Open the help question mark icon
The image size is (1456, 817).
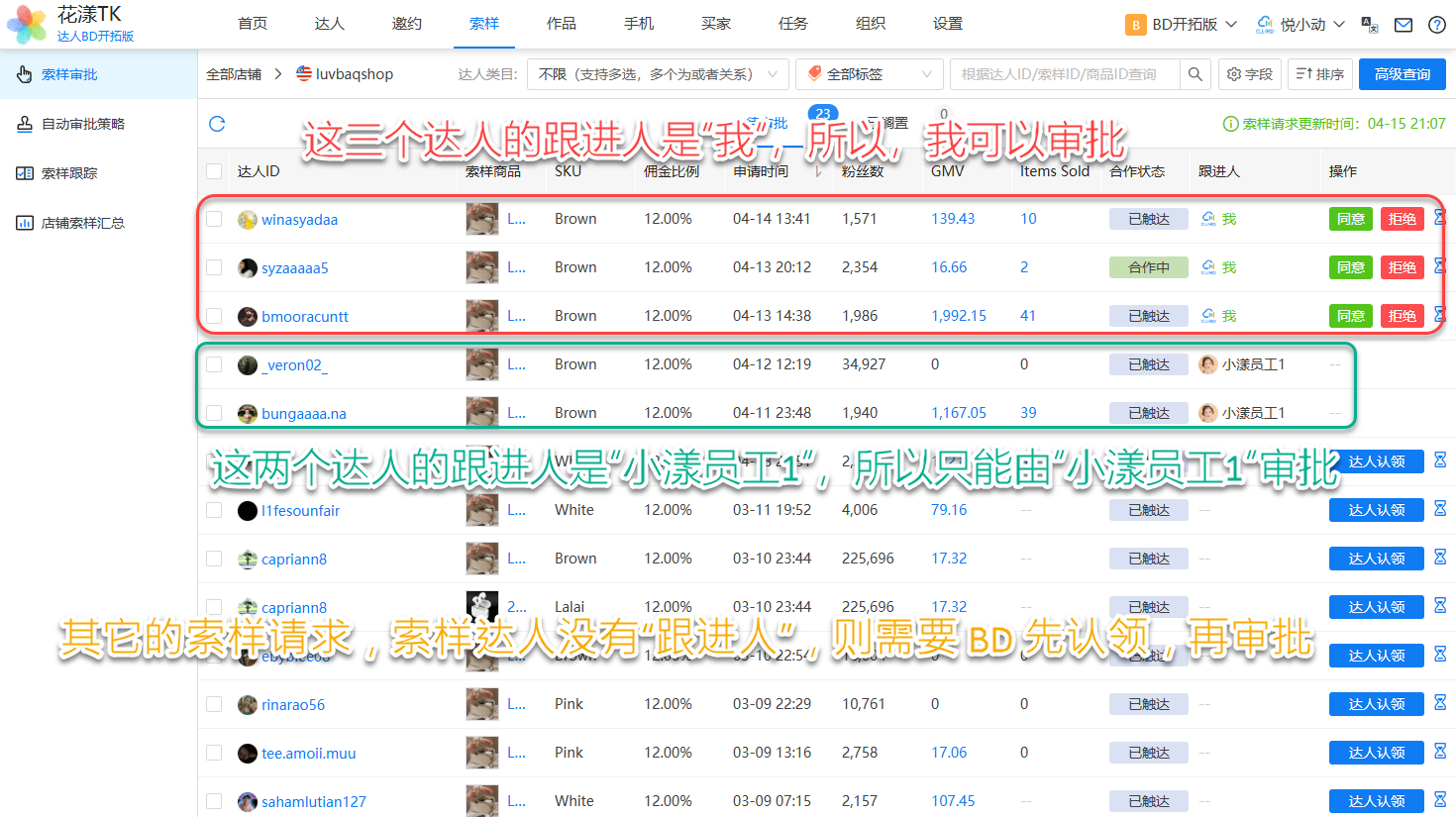tap(1436, 25)
